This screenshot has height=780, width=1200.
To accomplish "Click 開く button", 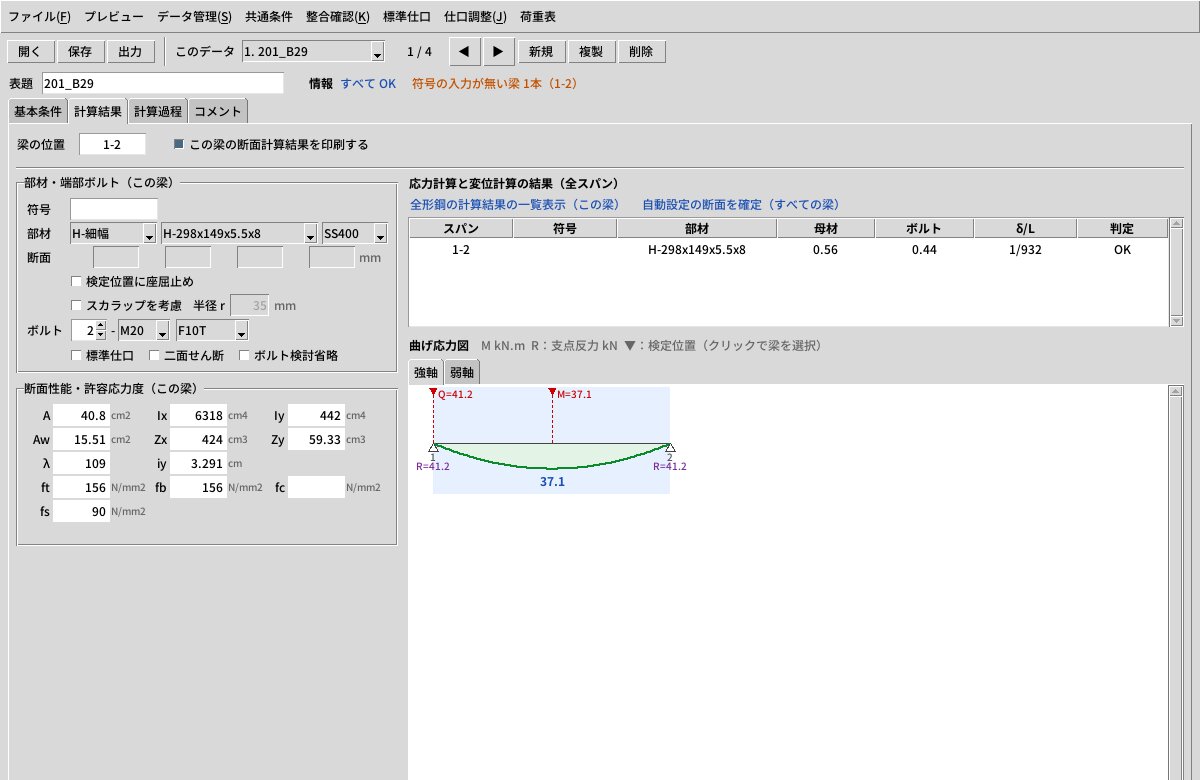I will pos(30,52).
